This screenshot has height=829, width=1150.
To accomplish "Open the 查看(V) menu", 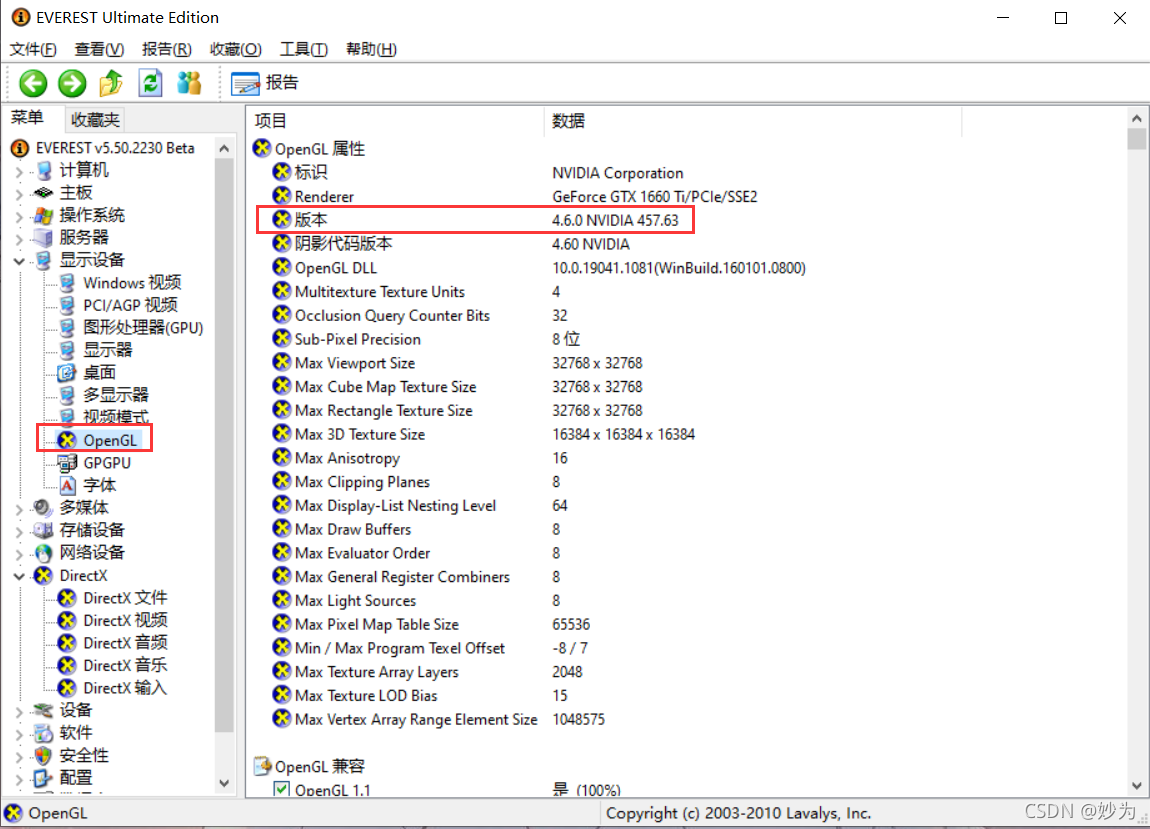I will (99, 49).
